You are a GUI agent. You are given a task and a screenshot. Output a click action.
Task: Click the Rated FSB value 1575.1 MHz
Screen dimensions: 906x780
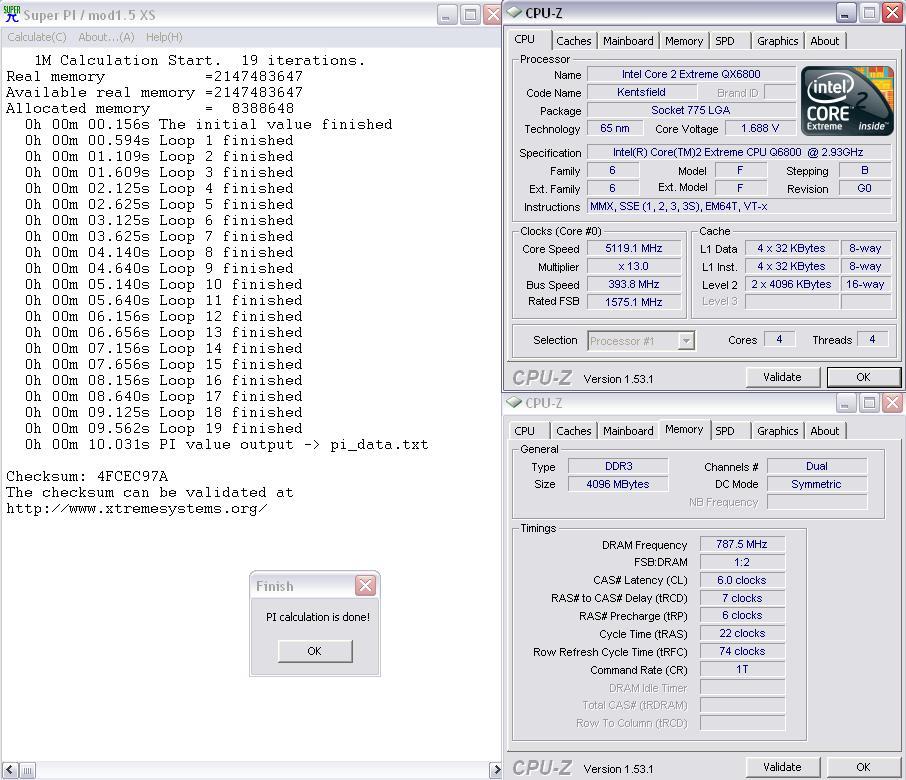634,302
